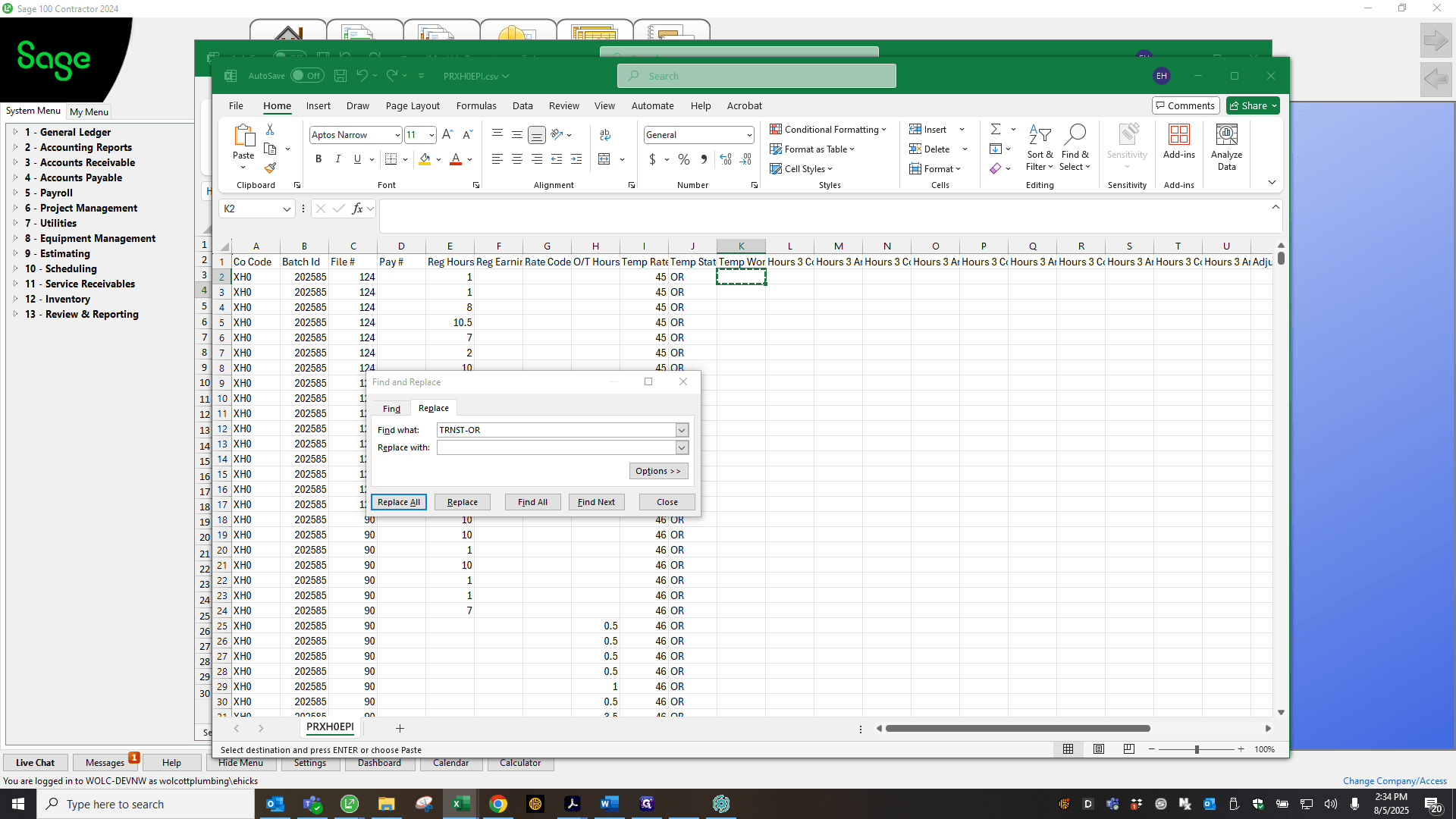Open the font size dropdown

tap(431, 135)
